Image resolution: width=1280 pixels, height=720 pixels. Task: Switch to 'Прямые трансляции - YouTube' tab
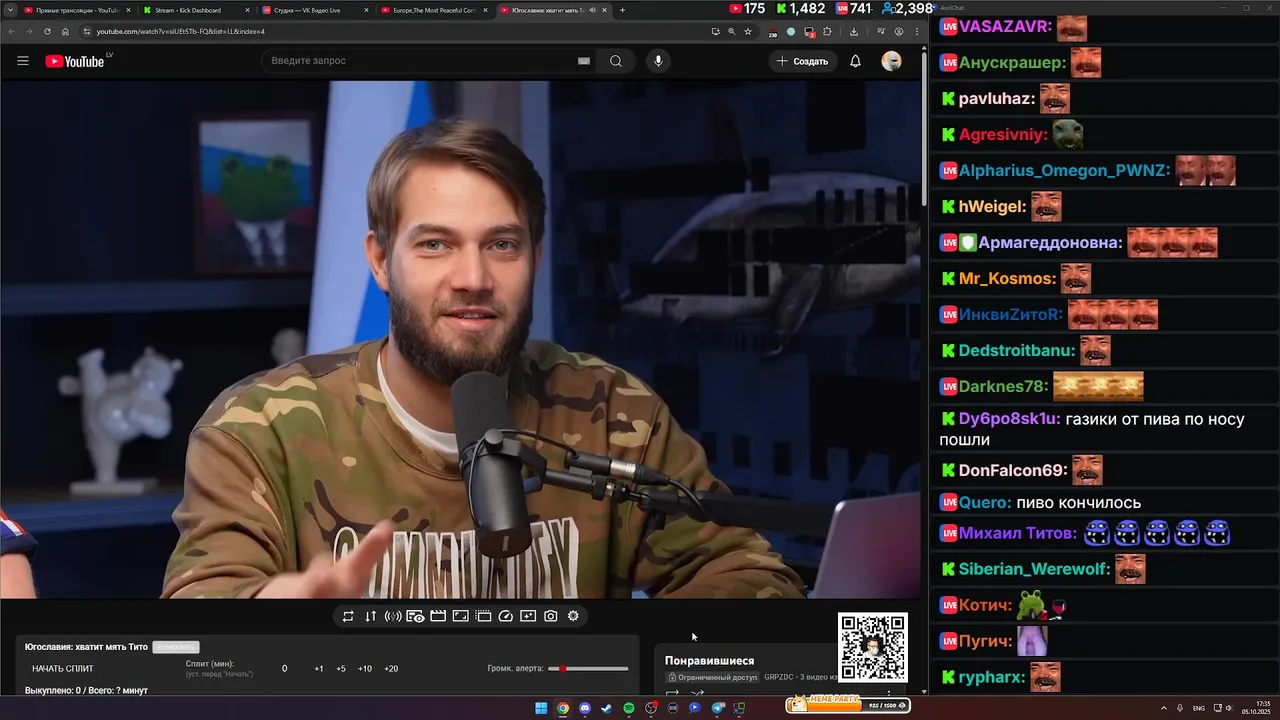click(76, 10)
